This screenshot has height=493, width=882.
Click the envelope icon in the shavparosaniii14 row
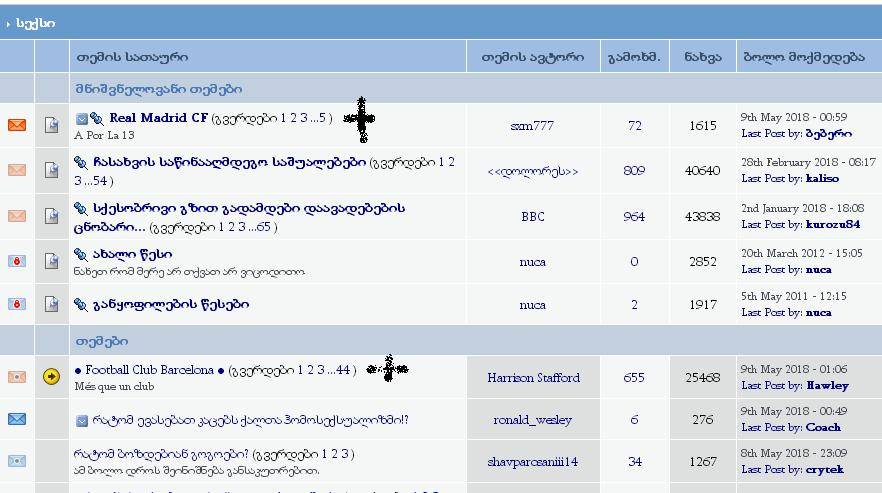pos(17,461)
